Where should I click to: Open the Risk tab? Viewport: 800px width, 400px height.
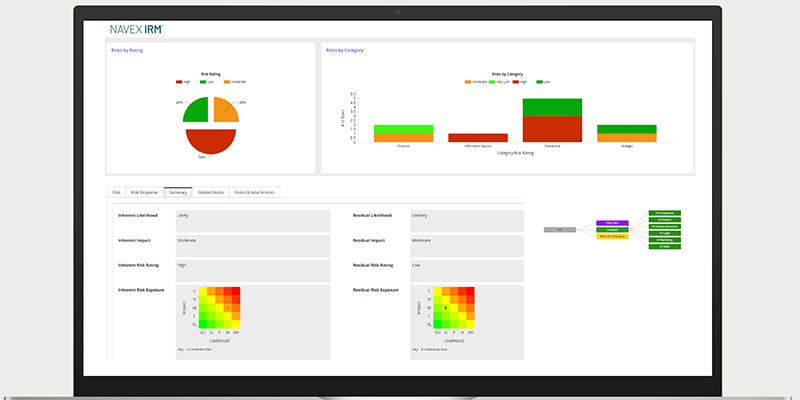116,191
